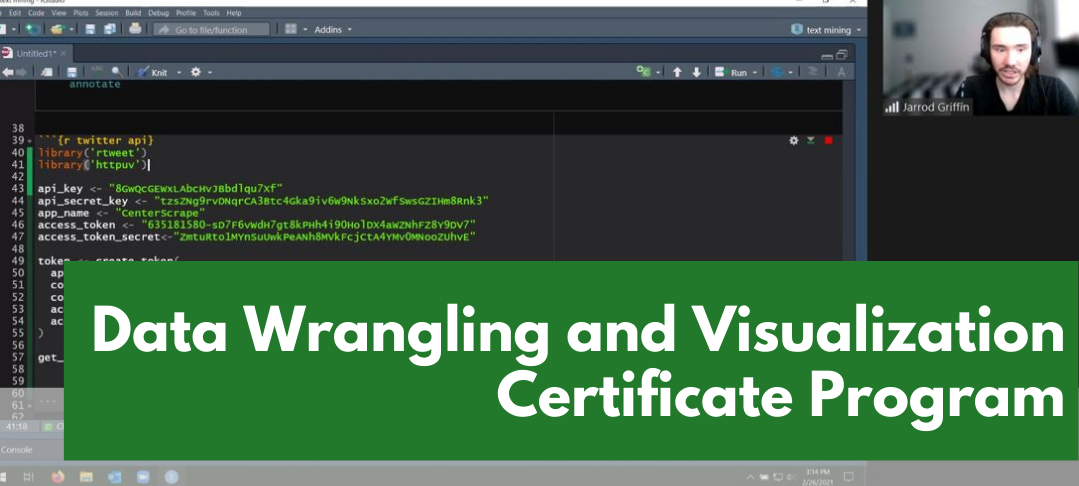Image resolution: width=1079 pixels, height=486 pixels.
Task: Go to next chunk down arrow
Action: [696, 72]
